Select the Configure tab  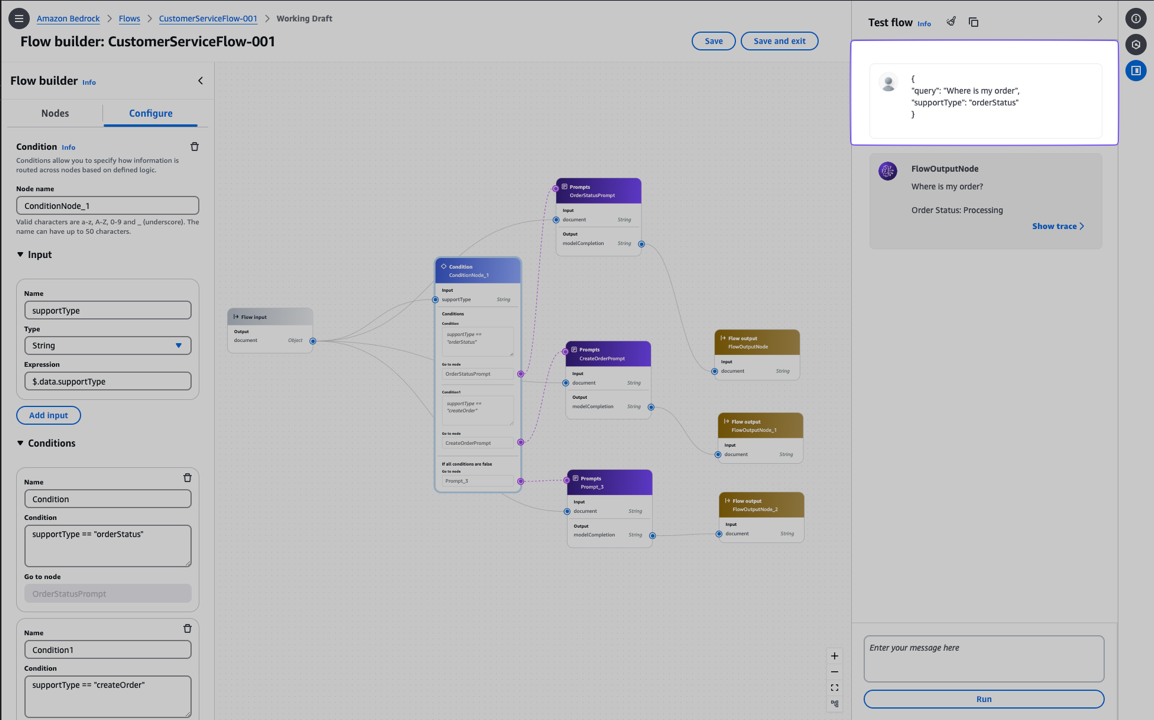(150, 113)
